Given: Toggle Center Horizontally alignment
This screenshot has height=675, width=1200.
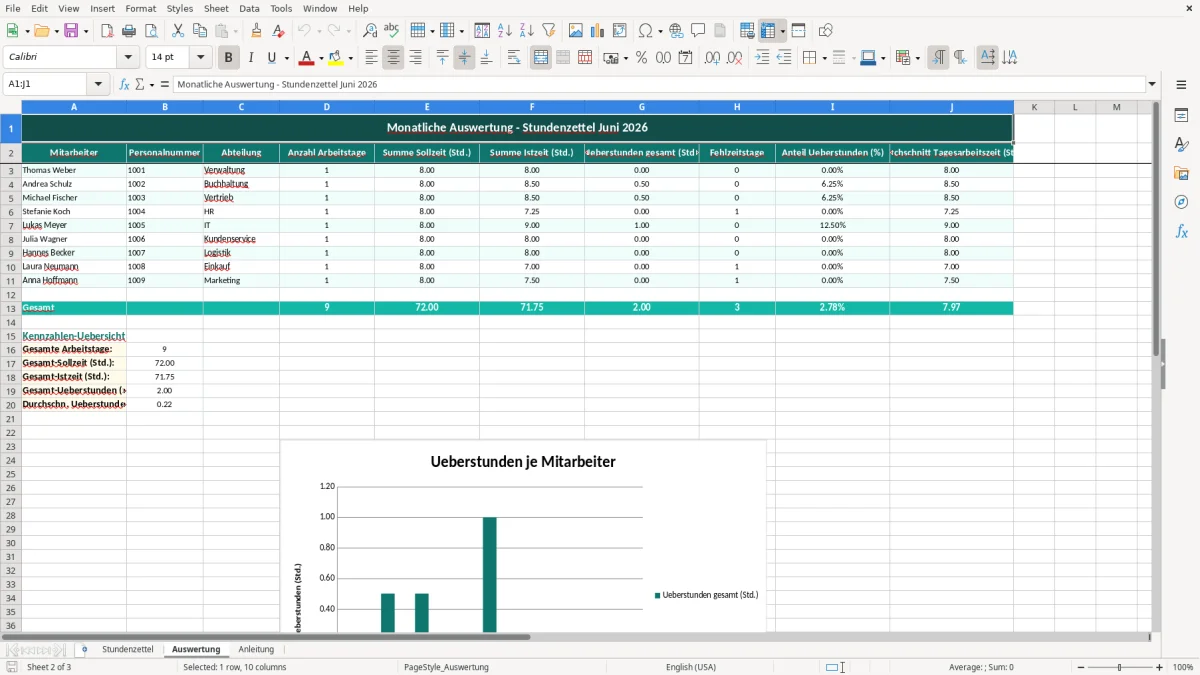Looking at the screenshot, I should point(393,58).
